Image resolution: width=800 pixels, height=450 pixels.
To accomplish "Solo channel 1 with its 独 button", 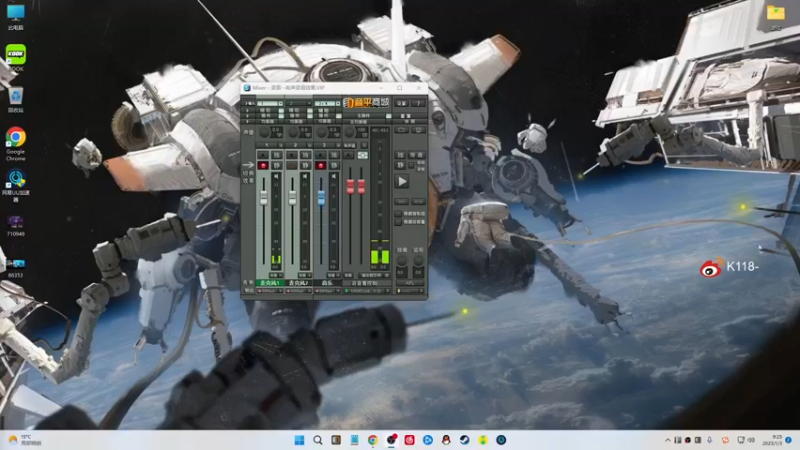I will pos(277,155).
